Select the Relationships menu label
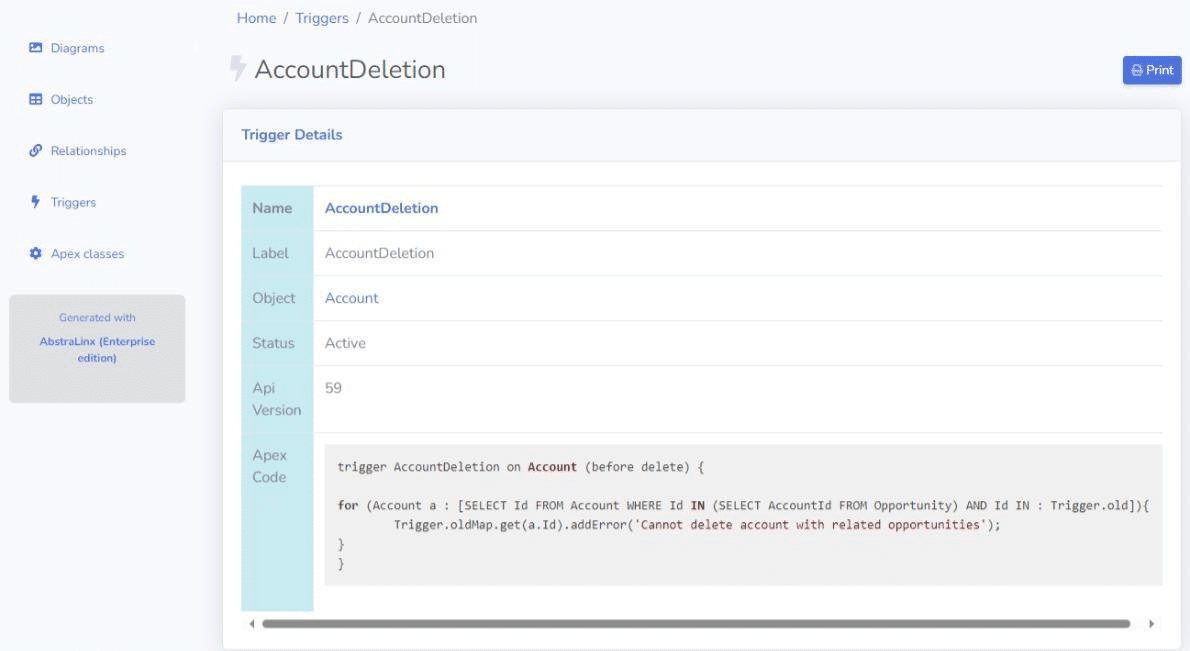The image size is (1190, 651). (89, 152)
